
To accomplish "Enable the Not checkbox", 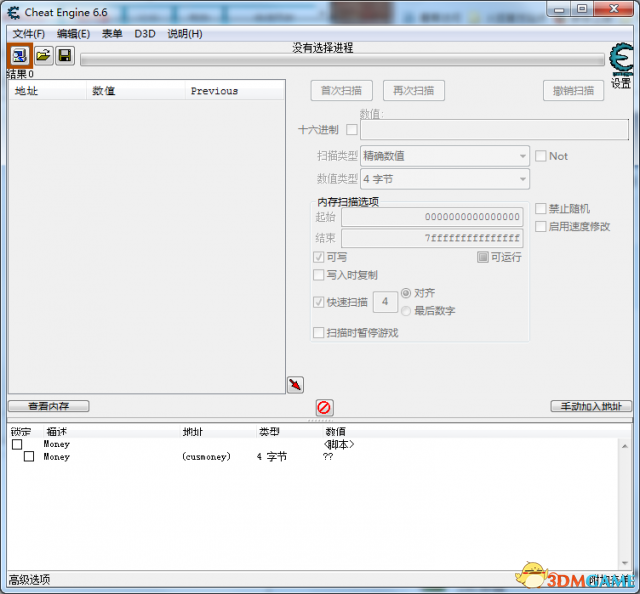I will tap(540, 156).
